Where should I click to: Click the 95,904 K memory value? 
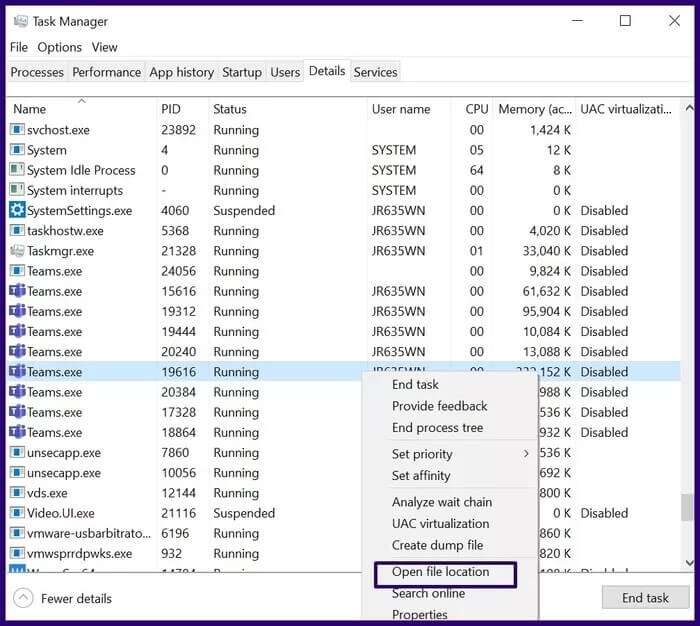[x=546, y=311]
